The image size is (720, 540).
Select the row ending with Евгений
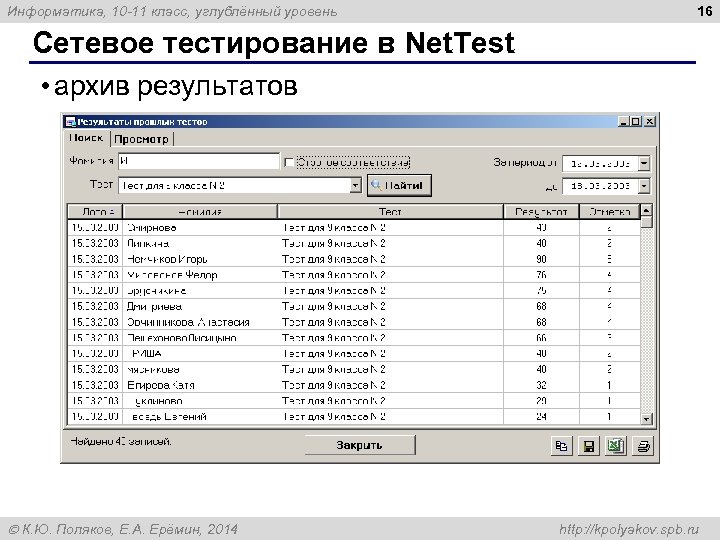click(354, 416)
